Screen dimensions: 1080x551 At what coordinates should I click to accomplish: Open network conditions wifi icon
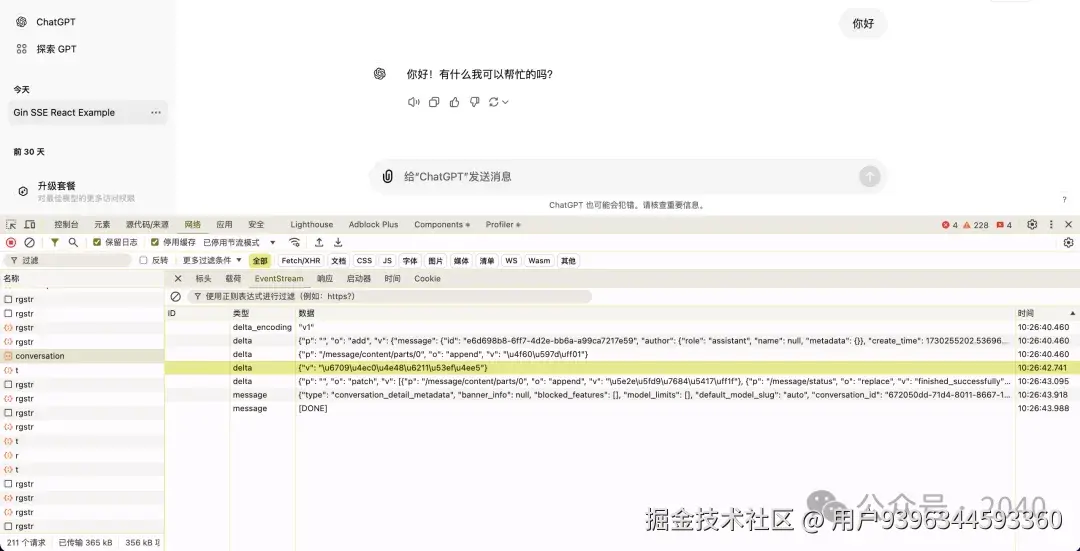pos(294,242)
